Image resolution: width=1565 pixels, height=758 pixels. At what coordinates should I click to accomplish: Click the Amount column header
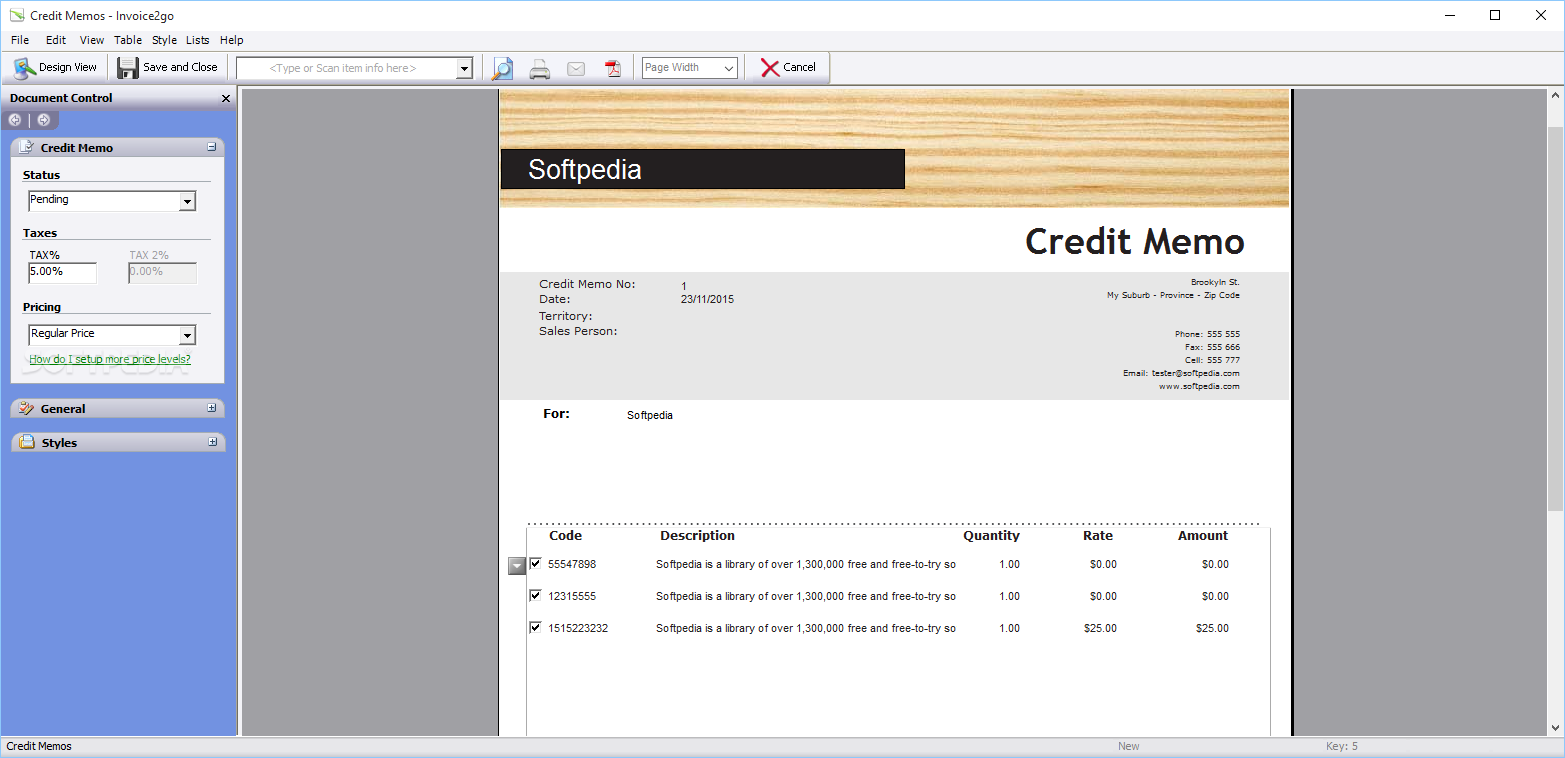1203,536
